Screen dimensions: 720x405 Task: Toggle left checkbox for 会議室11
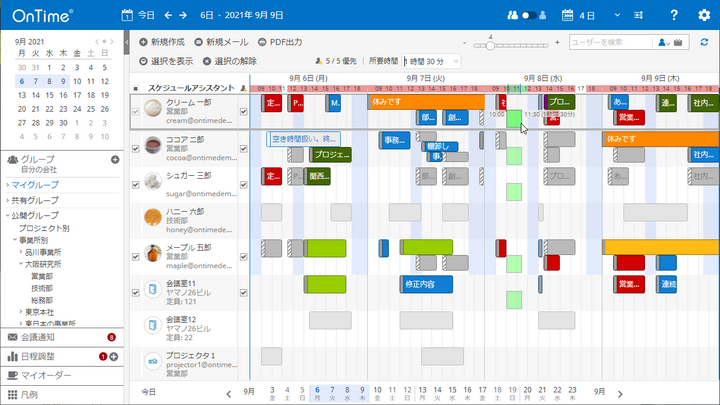(x=135, y=292)
